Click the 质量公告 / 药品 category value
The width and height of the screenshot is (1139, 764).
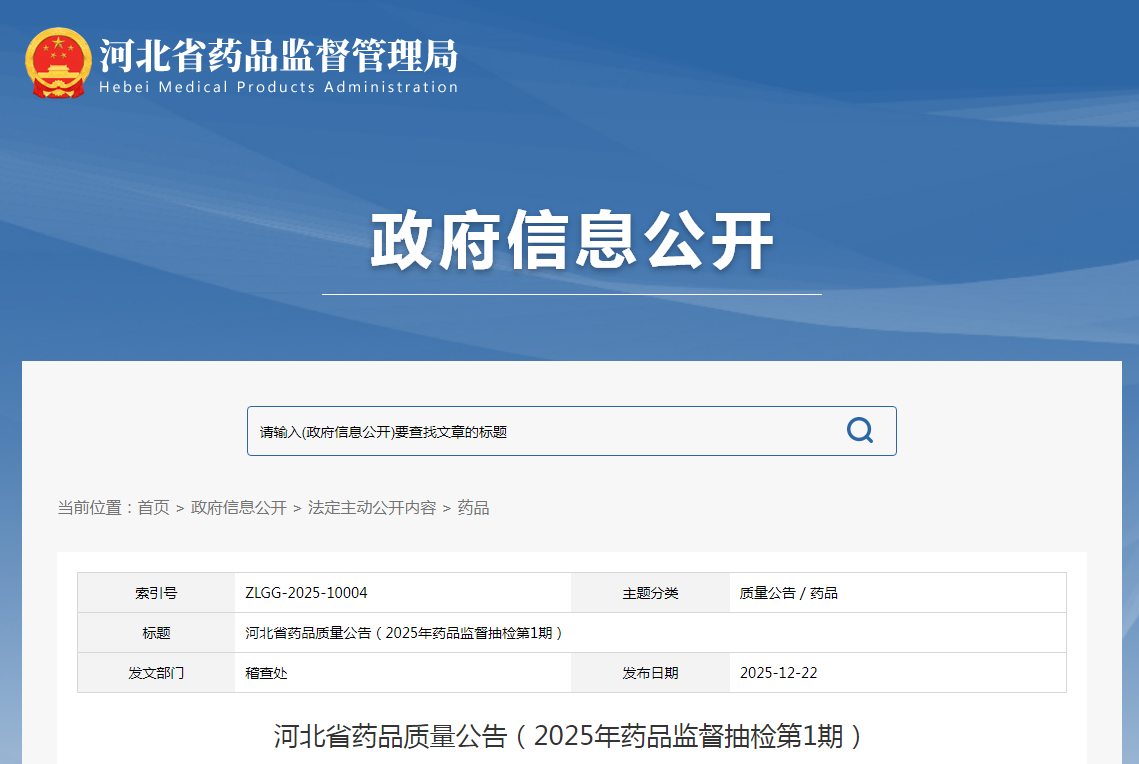(789, 593)
